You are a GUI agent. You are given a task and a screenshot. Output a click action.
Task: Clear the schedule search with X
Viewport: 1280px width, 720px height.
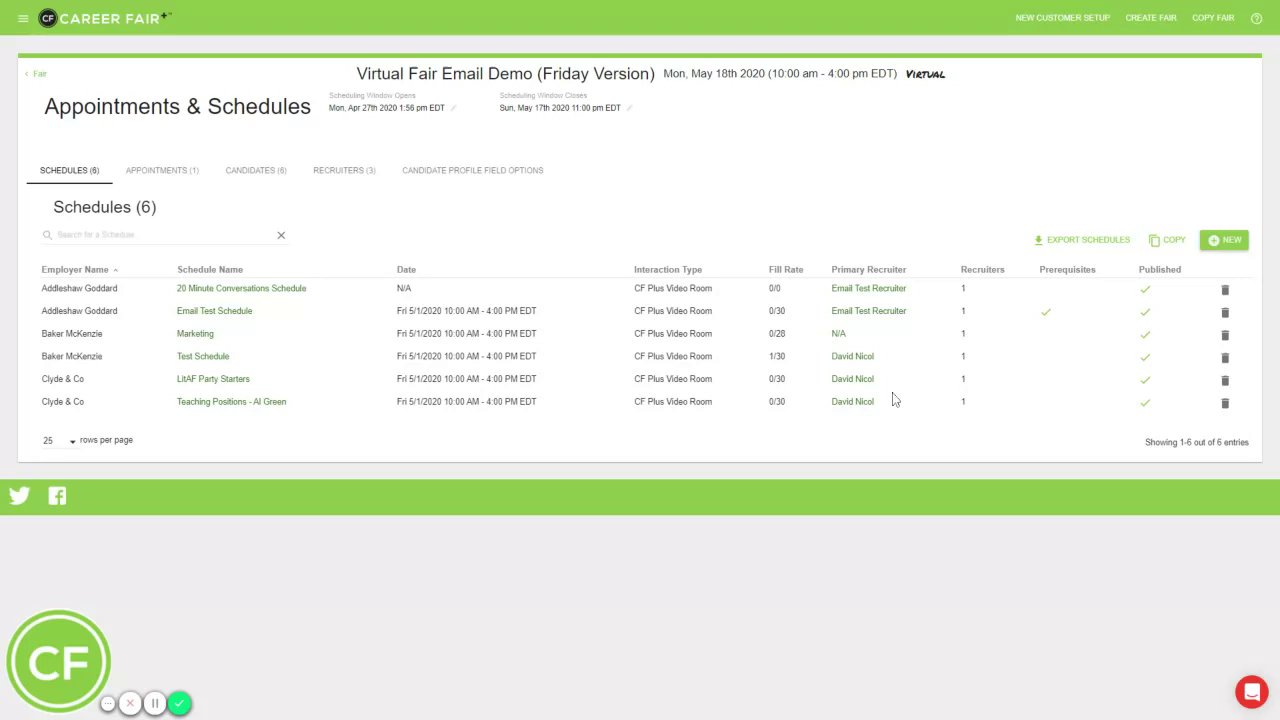[281, 236]
